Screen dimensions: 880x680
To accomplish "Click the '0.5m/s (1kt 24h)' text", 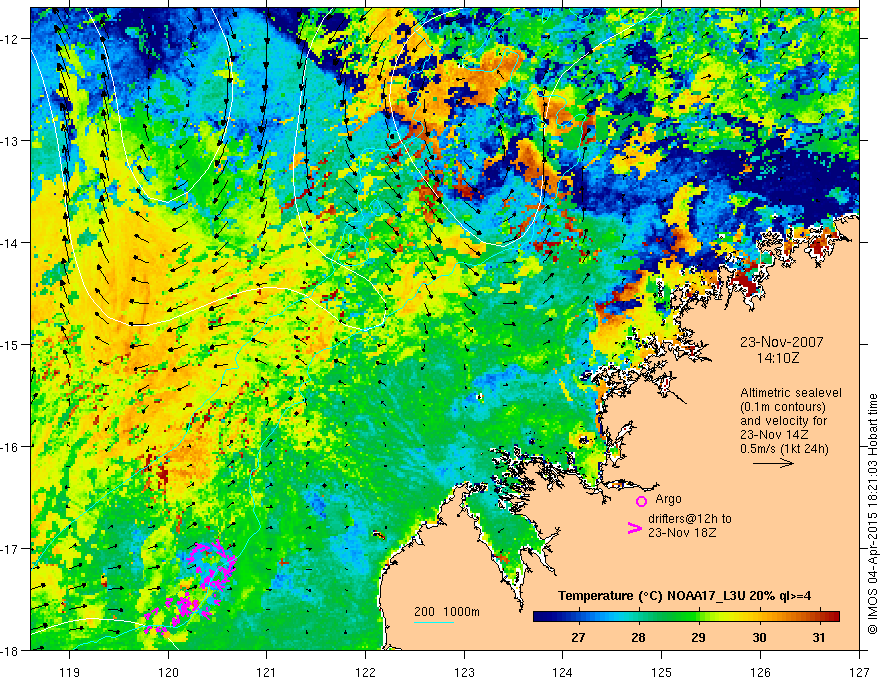I will pos(784,449).
